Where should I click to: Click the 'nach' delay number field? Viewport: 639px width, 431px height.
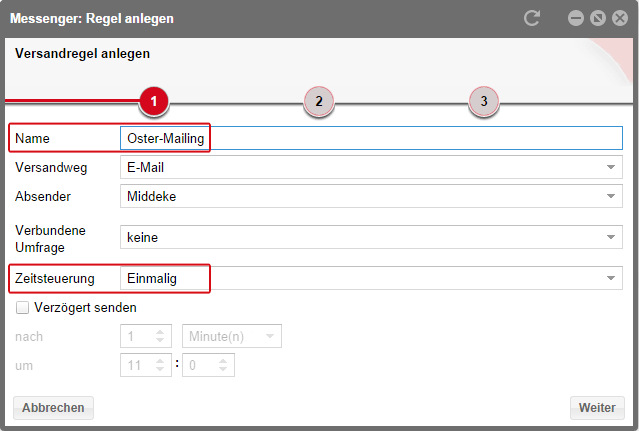coord(137,336)
